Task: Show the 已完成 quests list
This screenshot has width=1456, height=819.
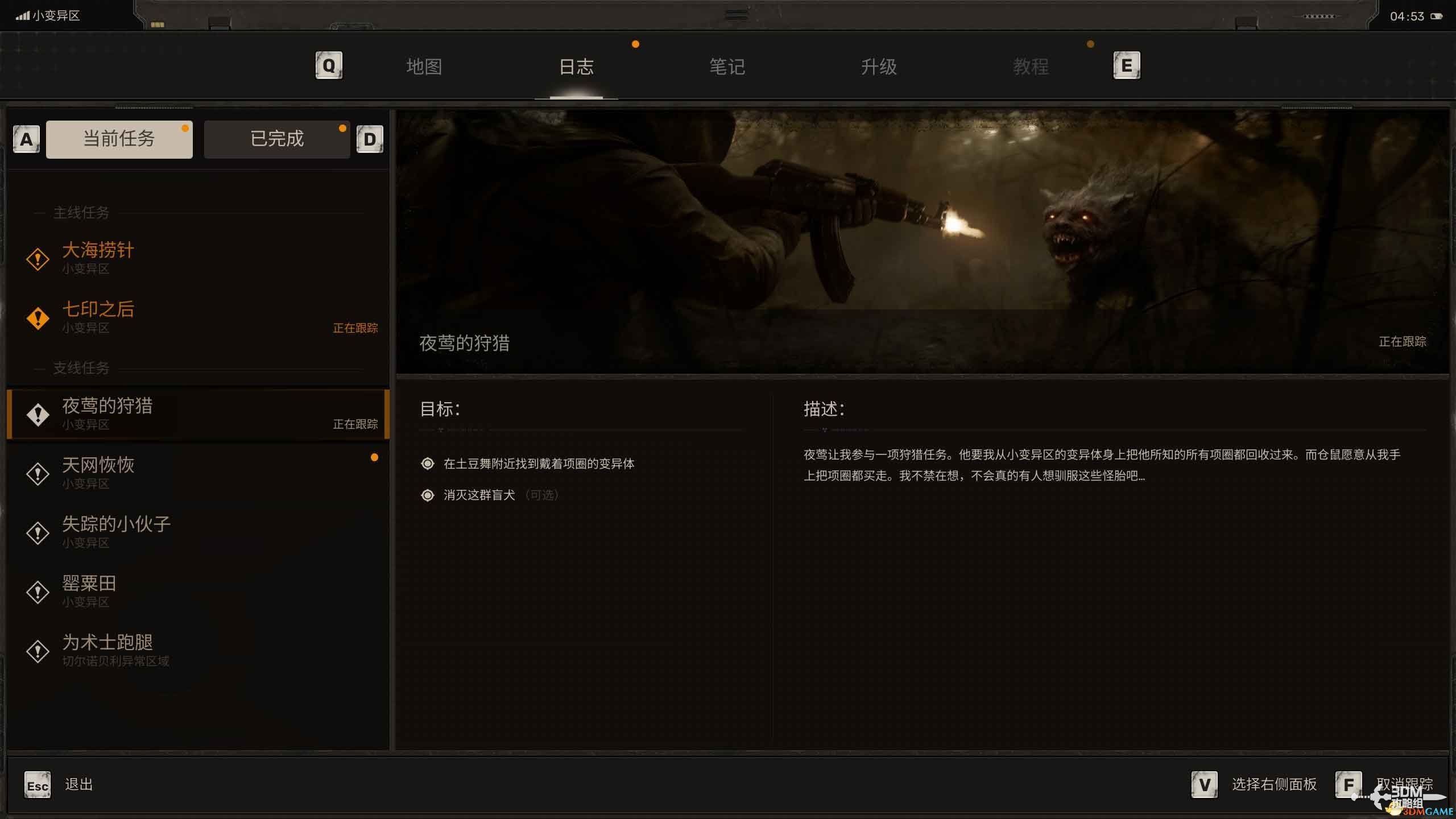Action: [277, 139]
